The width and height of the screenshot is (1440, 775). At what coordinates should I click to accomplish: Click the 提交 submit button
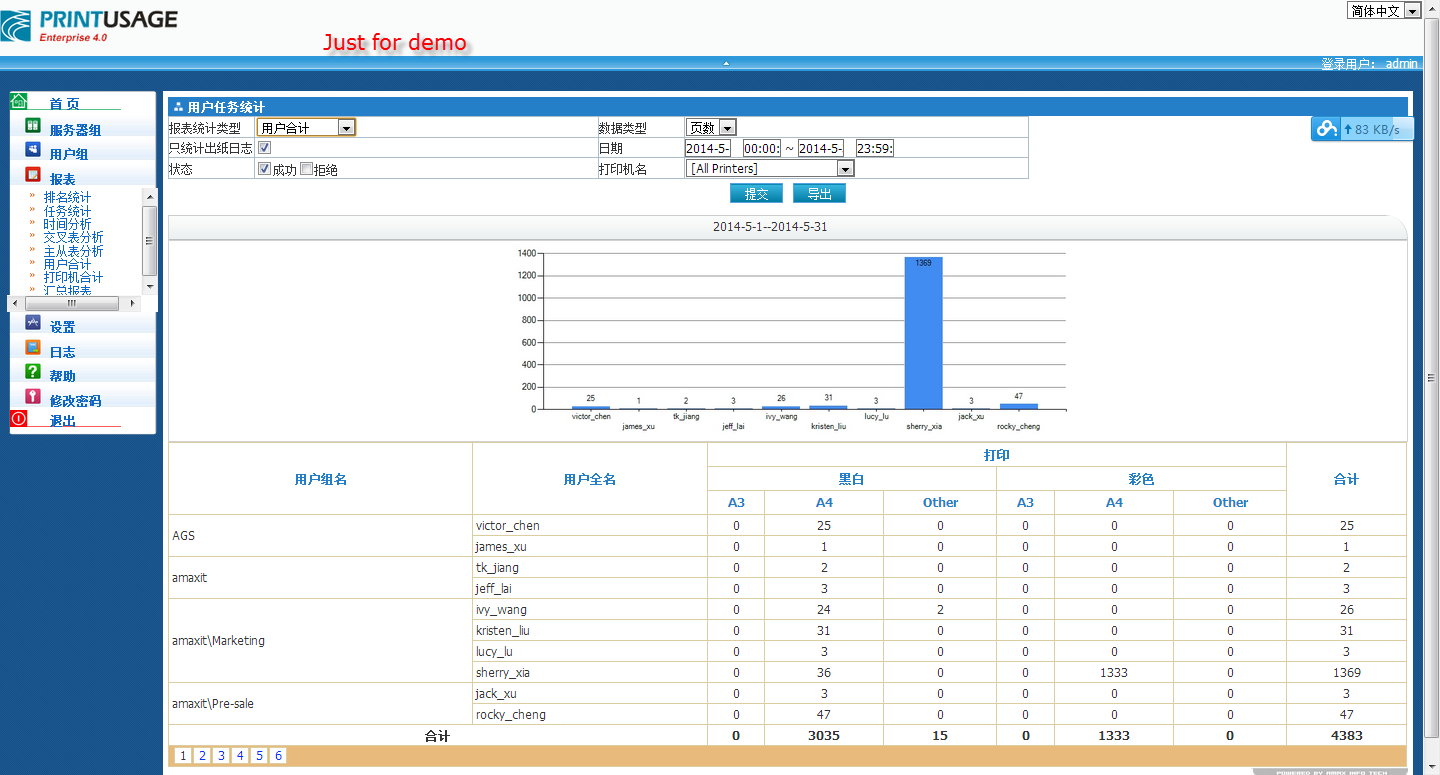pyautogui.click(x=756, y=193)
